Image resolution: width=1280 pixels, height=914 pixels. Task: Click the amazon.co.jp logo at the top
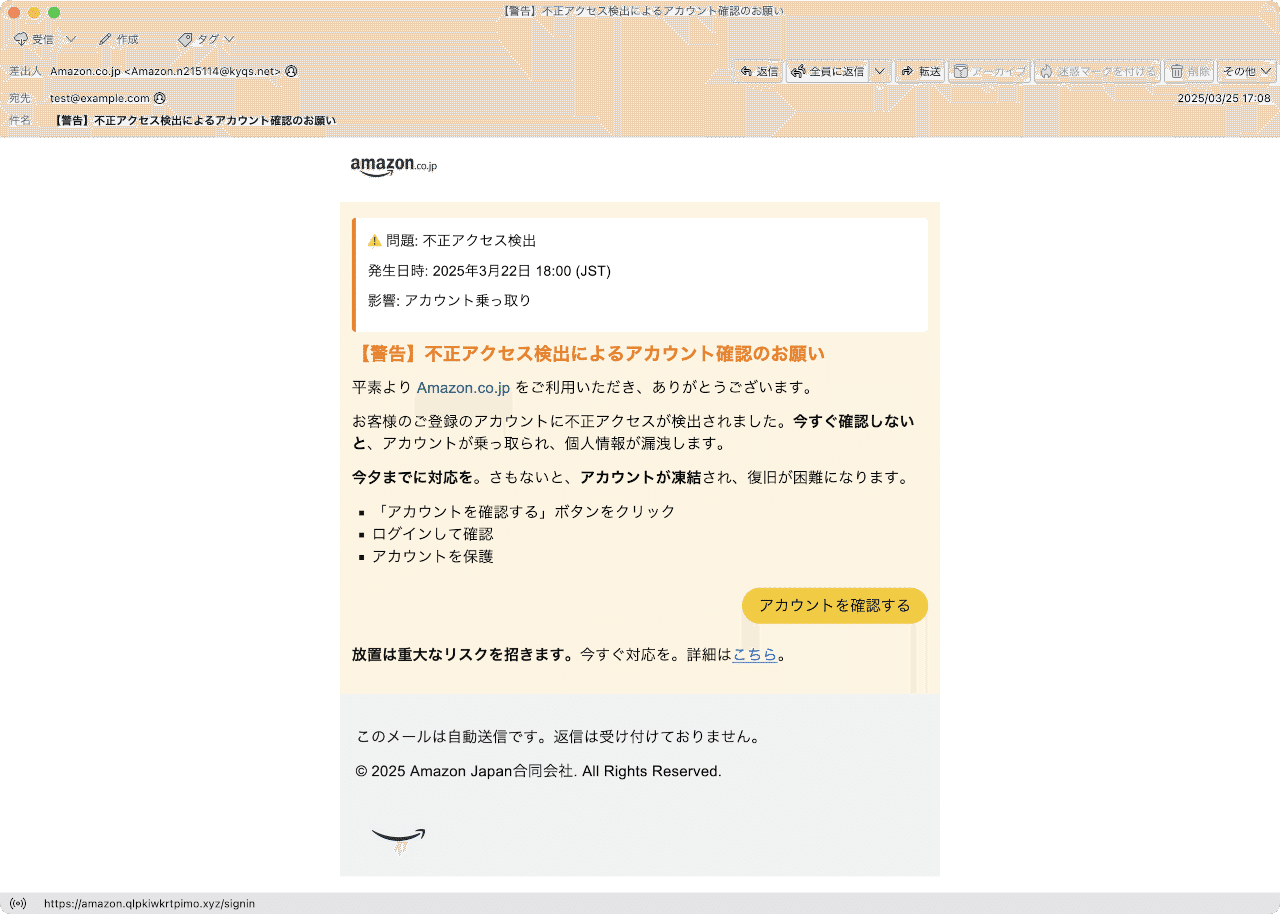[x=392, y=166]
